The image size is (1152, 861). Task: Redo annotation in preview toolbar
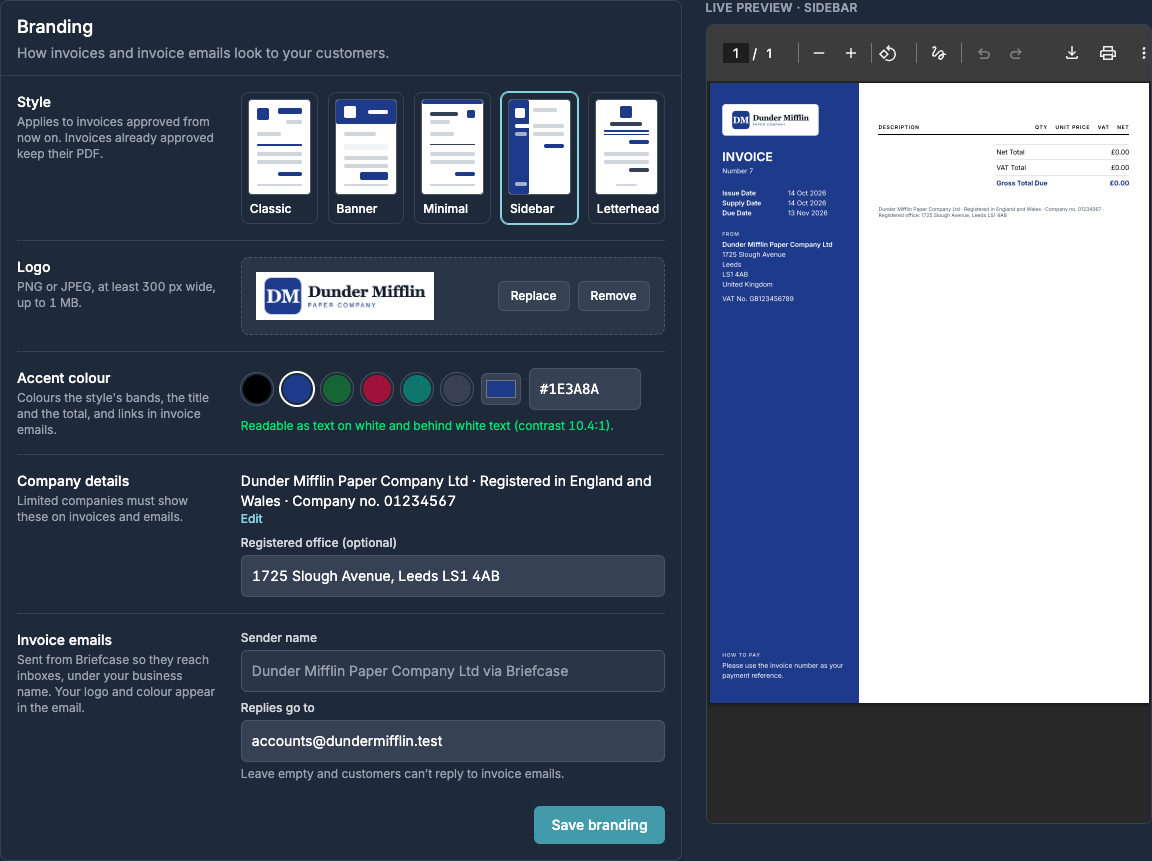click(1015, 53)
